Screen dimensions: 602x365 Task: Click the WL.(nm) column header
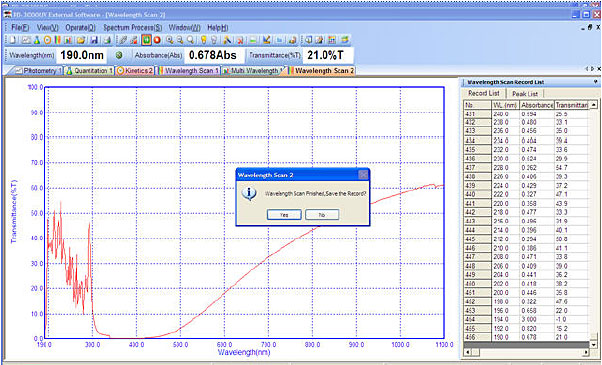(x=505, y=105)
